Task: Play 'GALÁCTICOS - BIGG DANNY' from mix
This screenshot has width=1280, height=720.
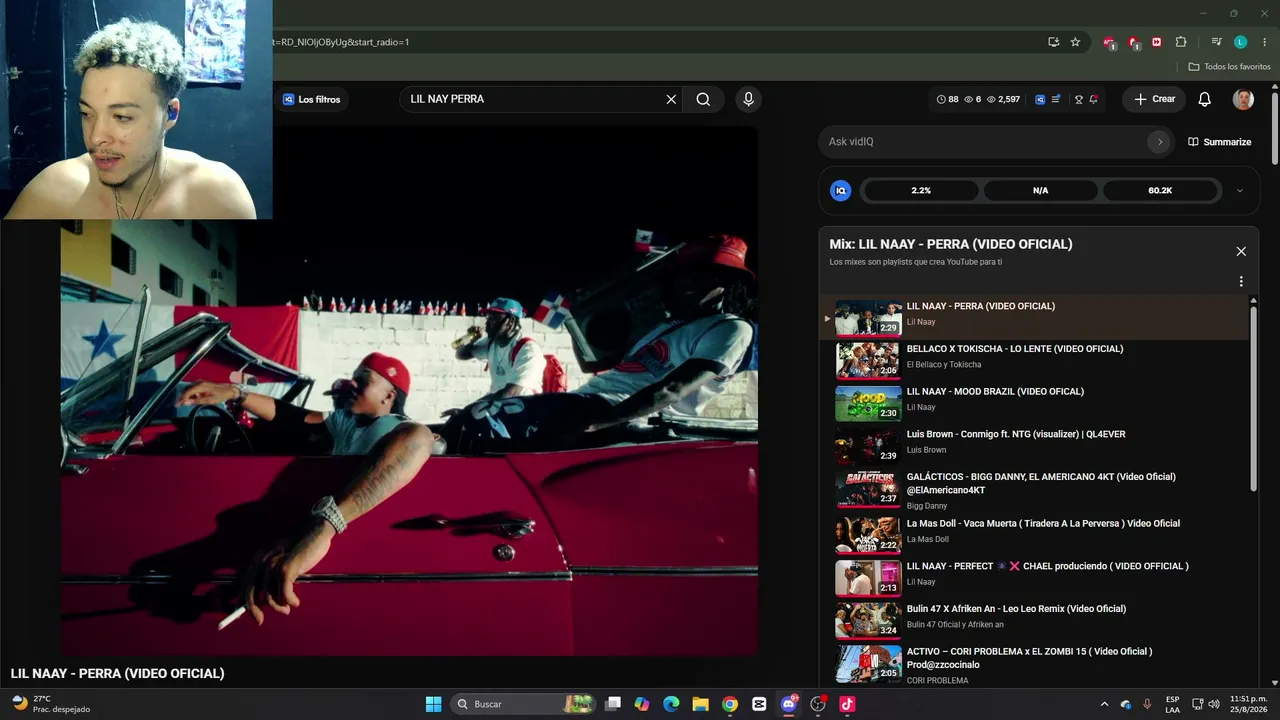Action: 1033,490
